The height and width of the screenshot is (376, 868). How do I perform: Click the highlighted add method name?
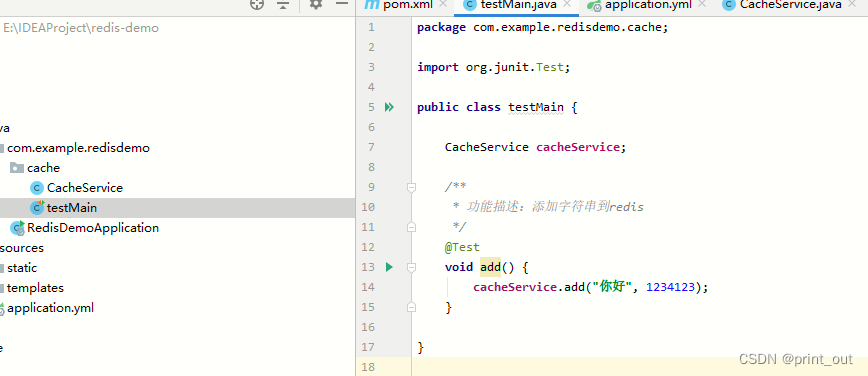(x=490, y=267)
